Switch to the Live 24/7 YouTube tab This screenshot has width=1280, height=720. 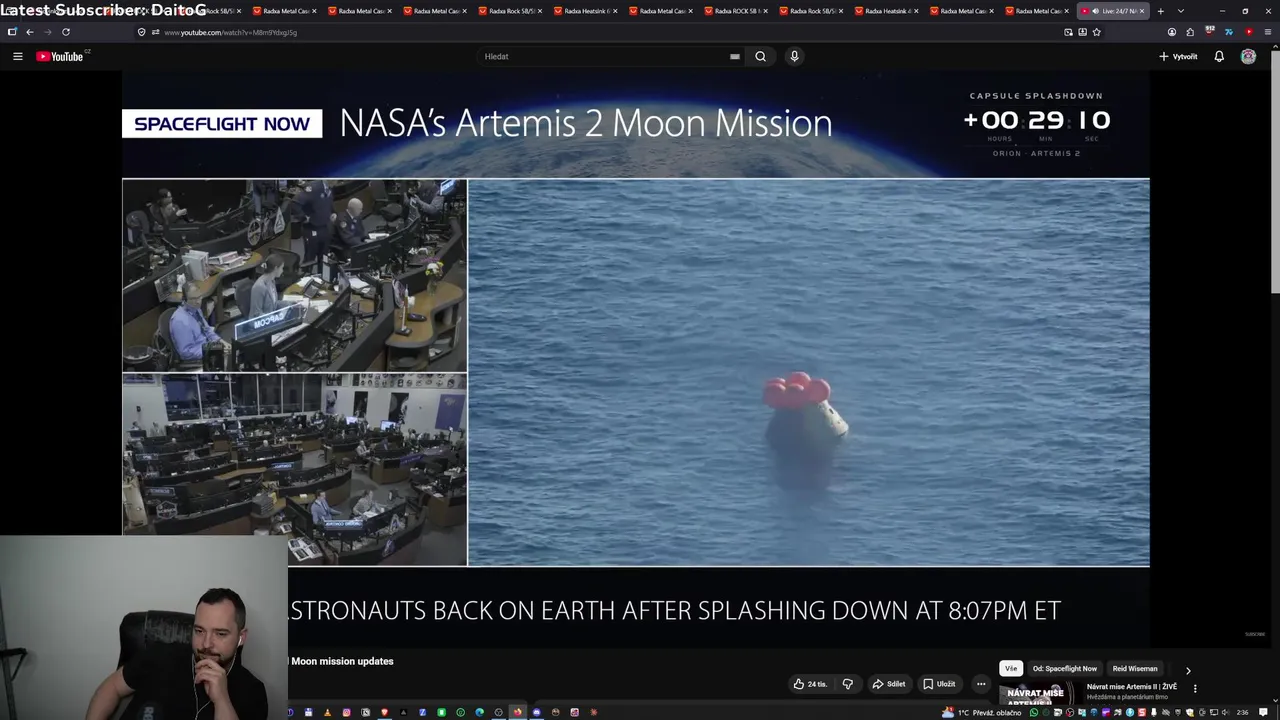(x=1113, y=11)
